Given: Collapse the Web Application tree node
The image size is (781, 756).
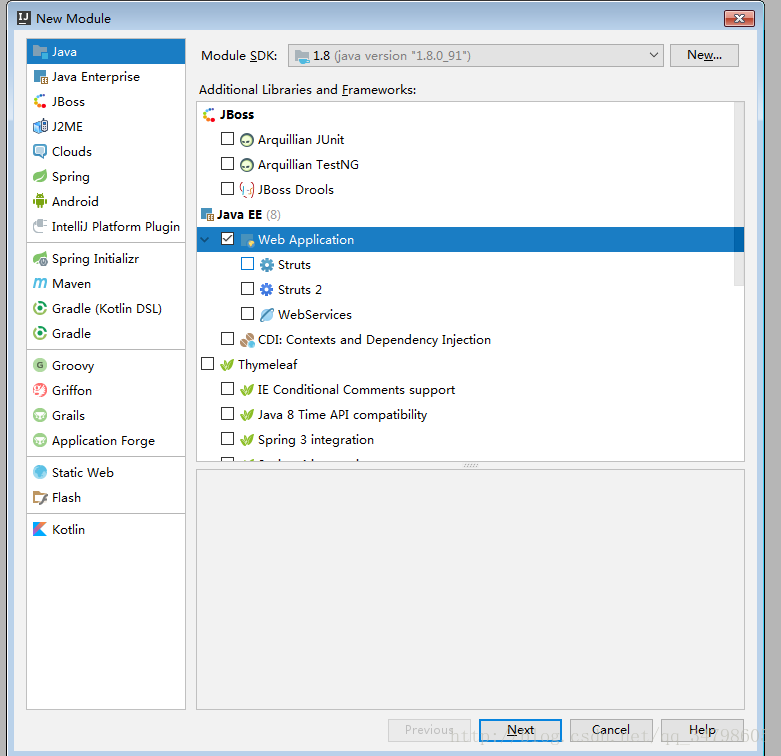Looking at the screenshot, I should coord(205,240).
